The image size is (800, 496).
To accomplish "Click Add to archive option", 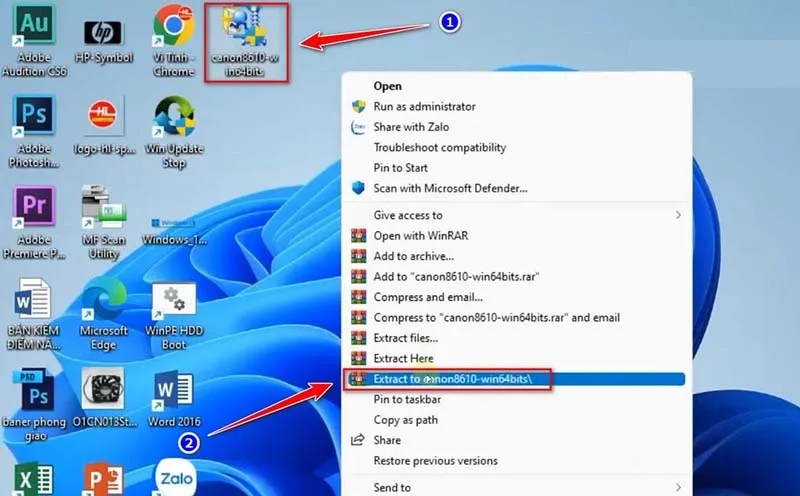I will tap(517, 256).
